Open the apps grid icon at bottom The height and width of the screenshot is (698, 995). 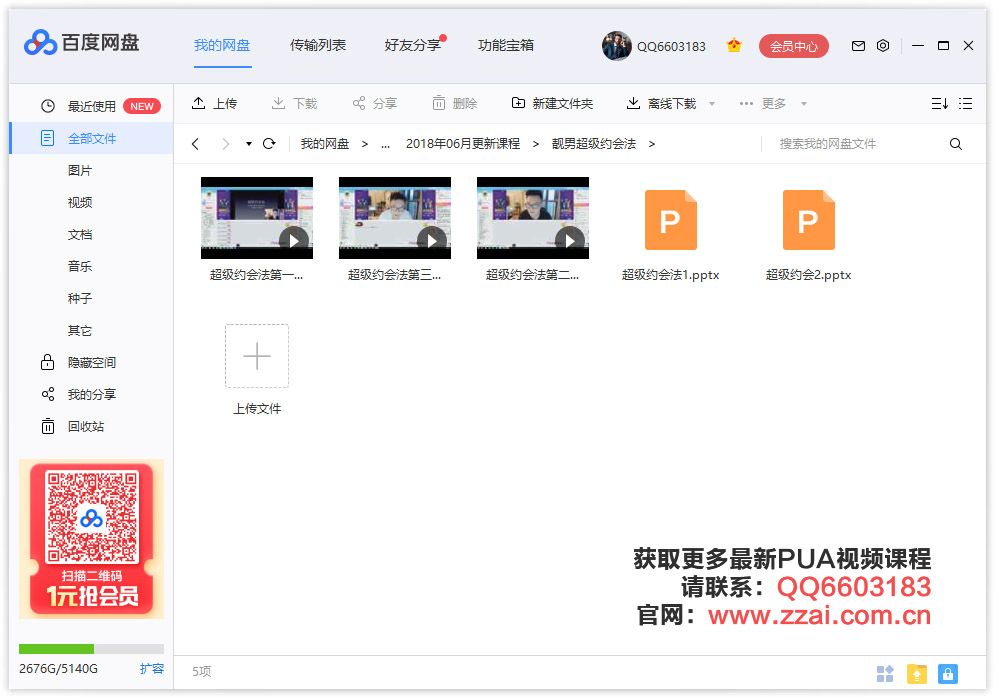pos(885,673)
